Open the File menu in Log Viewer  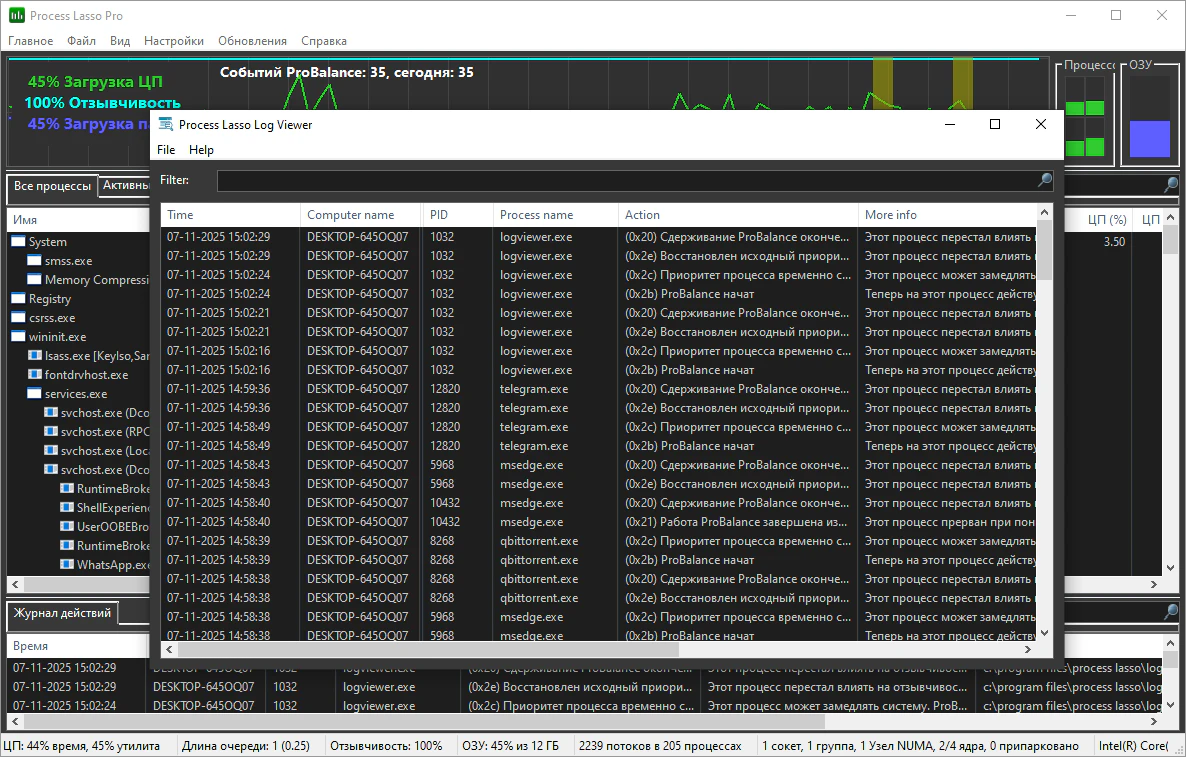[166, 150]
